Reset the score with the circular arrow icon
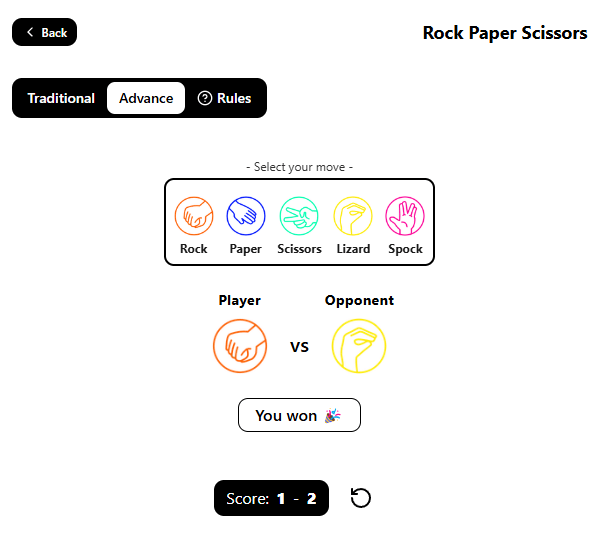 (x=361, y=498)
